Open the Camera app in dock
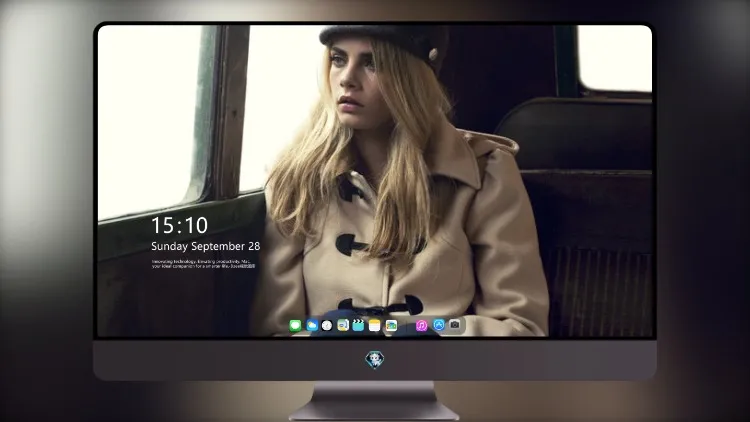This screenshot has height=422, width=750. [x=455, y=325]
